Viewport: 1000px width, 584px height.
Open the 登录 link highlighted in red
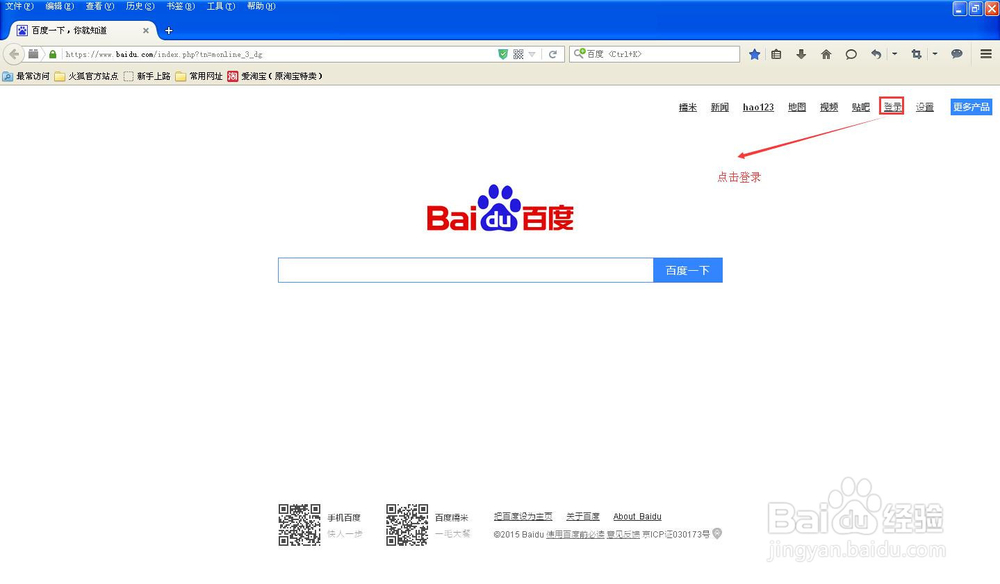click(x=891, y=107)
